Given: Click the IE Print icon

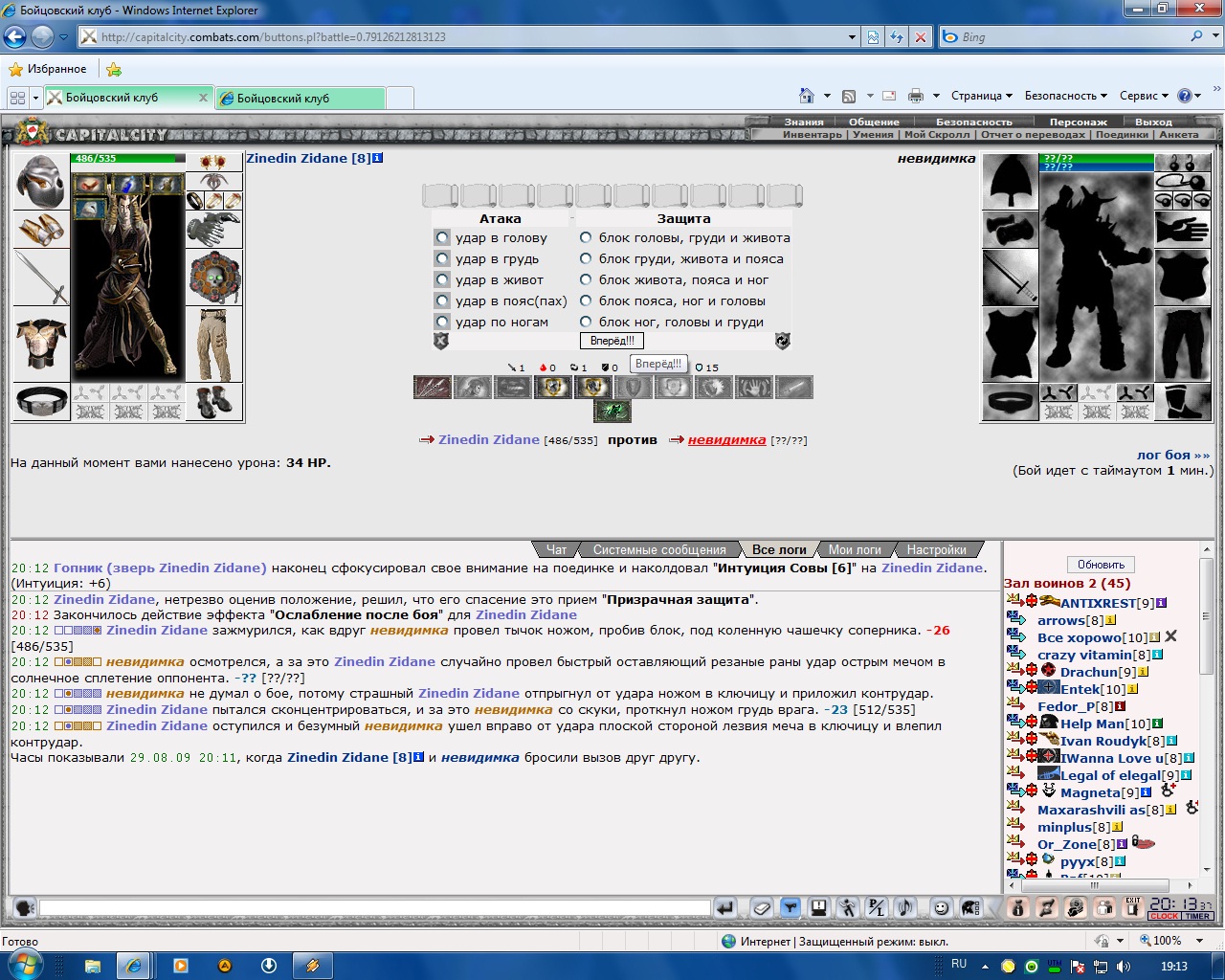Looking at the screenshot, I should click(916, 96).
